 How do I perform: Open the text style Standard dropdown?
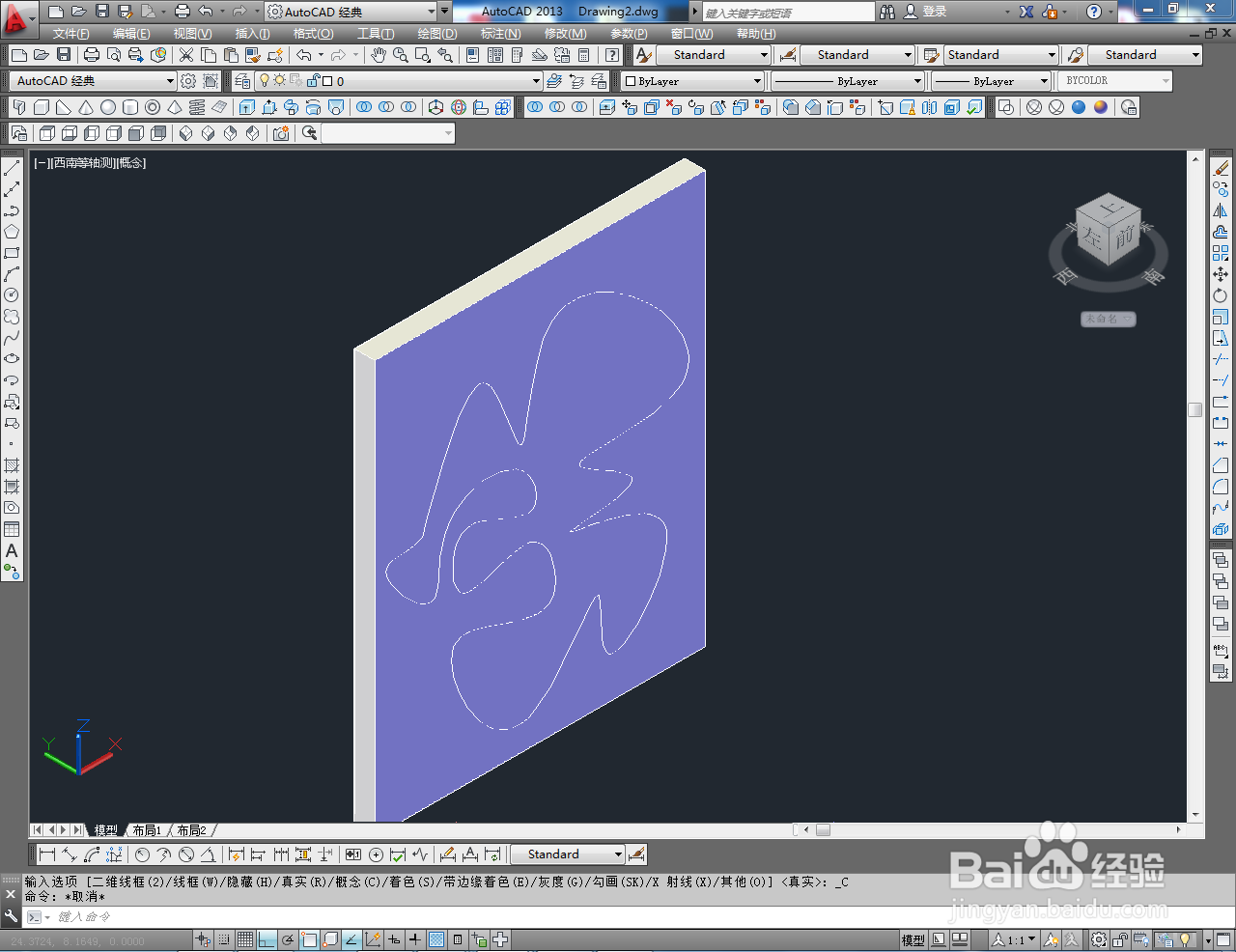point(714,55)
